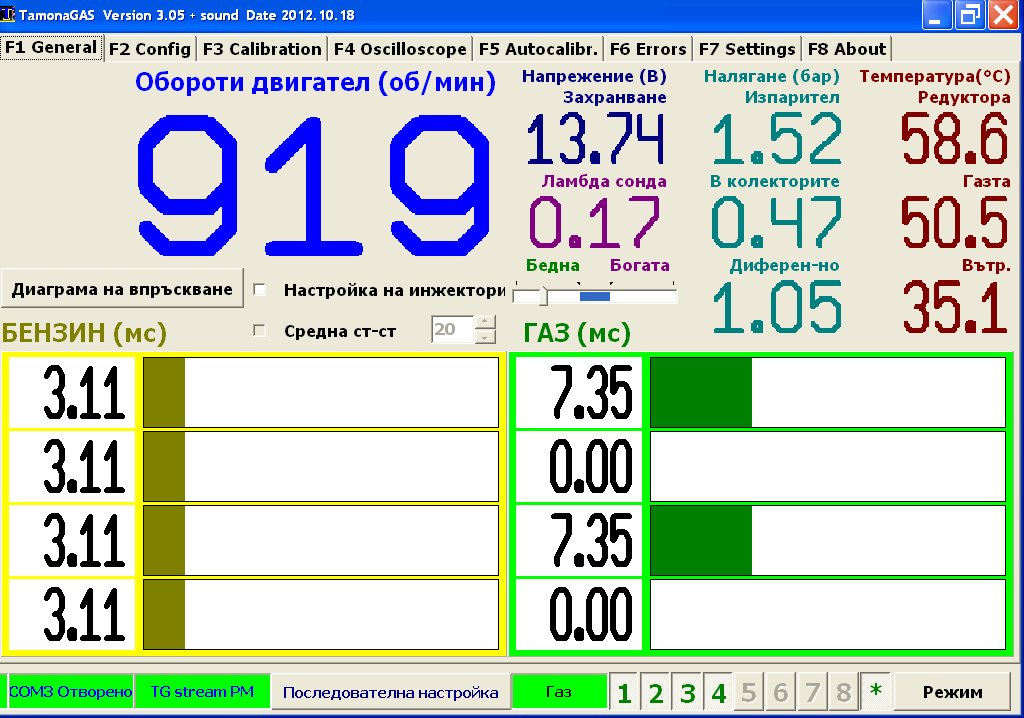The height and width of the screenshot is (718, 1024).
Task: Click the Бедна/Богата lambda slider handle
Action: (x=543, y=295)
